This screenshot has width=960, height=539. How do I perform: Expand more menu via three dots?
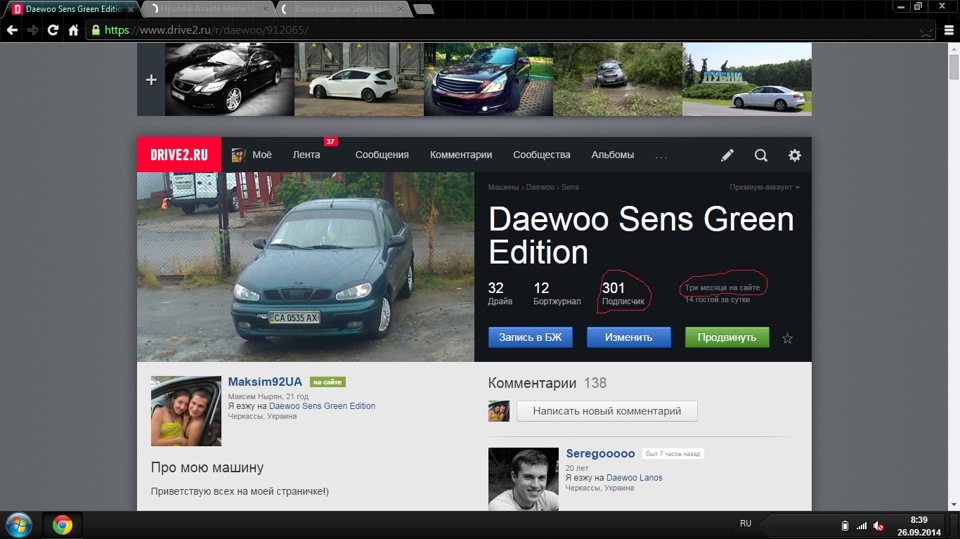[x=661, y=157]
